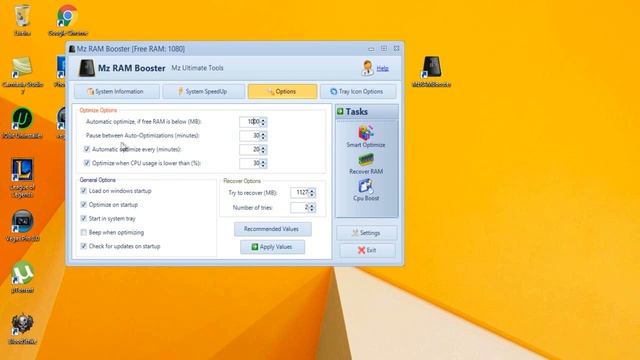Uncheck Check for updates on startup

point(83,247)
